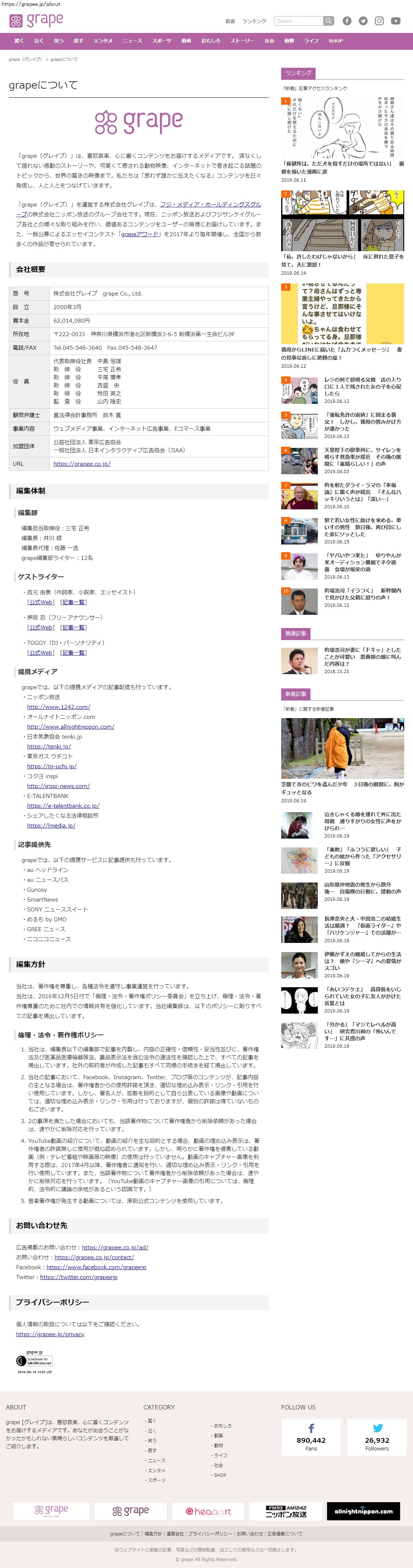Open the https://grapee.jp/privacy link

(50, 1334)
